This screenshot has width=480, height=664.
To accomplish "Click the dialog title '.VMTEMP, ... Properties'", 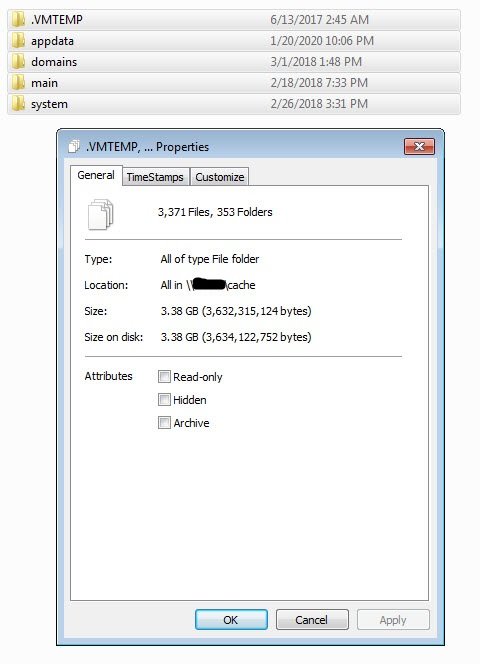I will click(147, 147).
